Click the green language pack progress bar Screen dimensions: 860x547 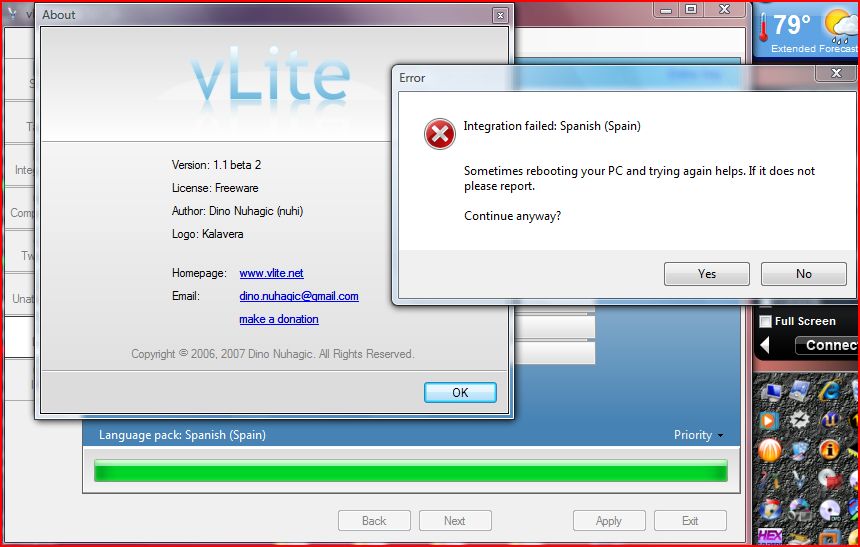(x=411, y=471)
